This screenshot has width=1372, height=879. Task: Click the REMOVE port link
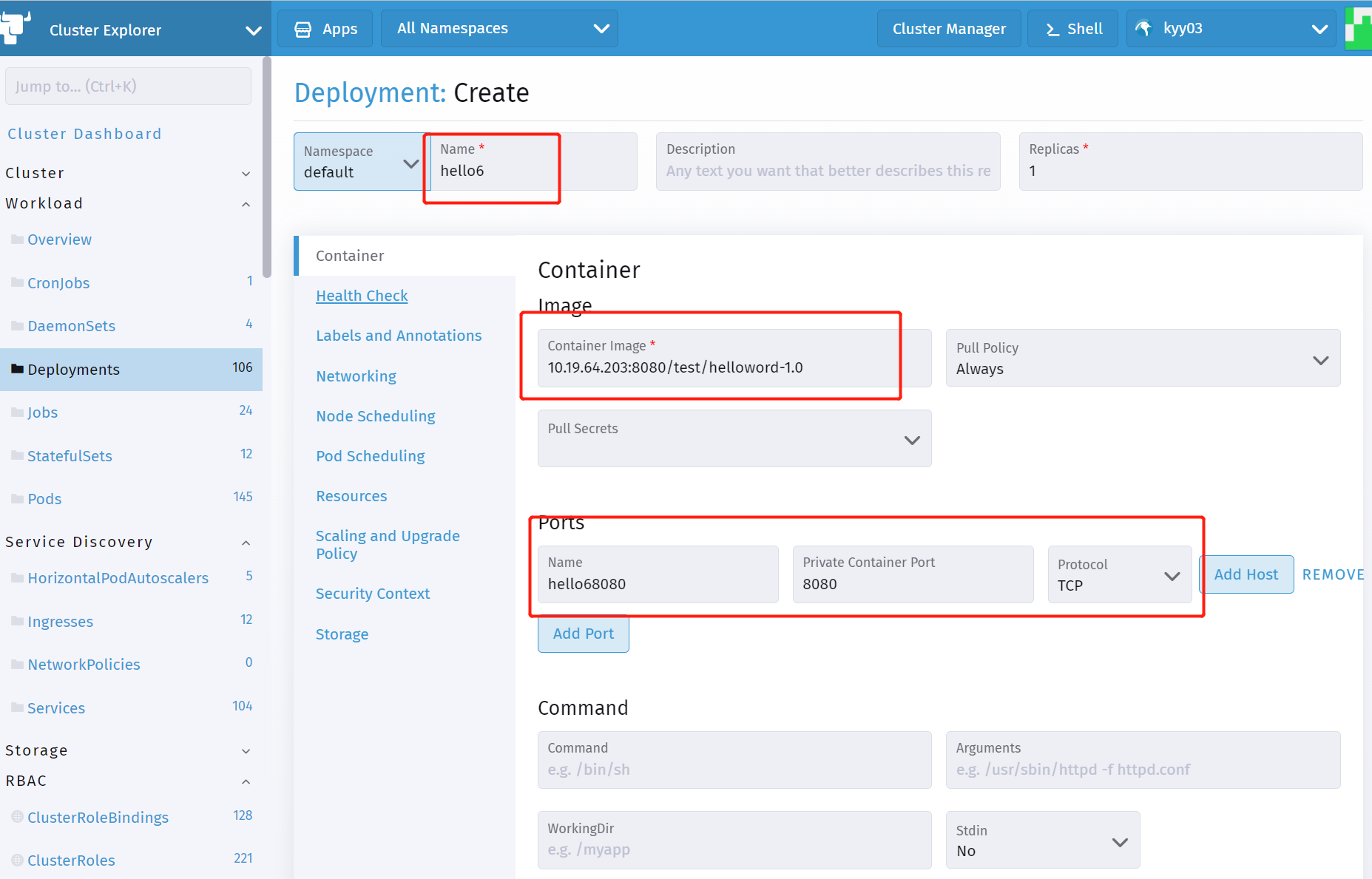pyautogui.click(x=1333, y=574)
